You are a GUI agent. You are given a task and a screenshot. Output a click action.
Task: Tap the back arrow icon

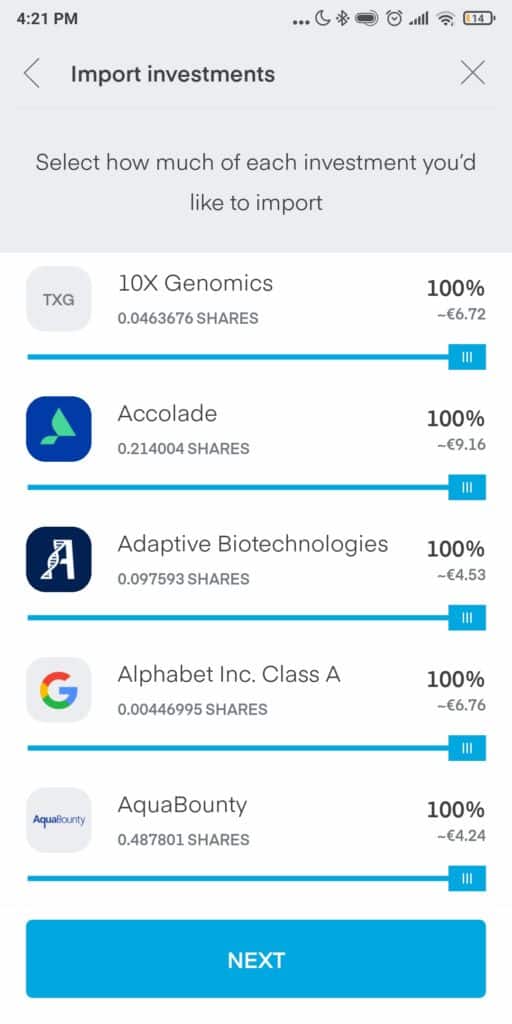click(31, 74)
